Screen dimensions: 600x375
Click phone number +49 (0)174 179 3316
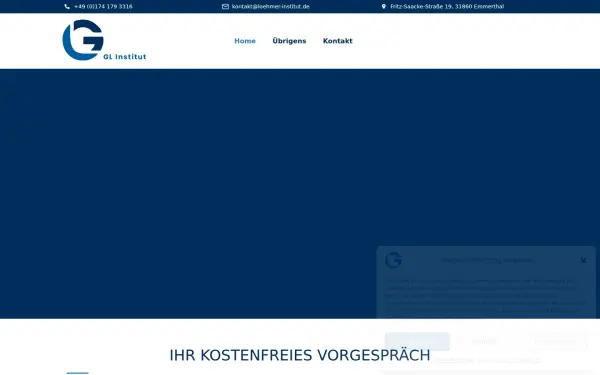[x=103, y=7]
